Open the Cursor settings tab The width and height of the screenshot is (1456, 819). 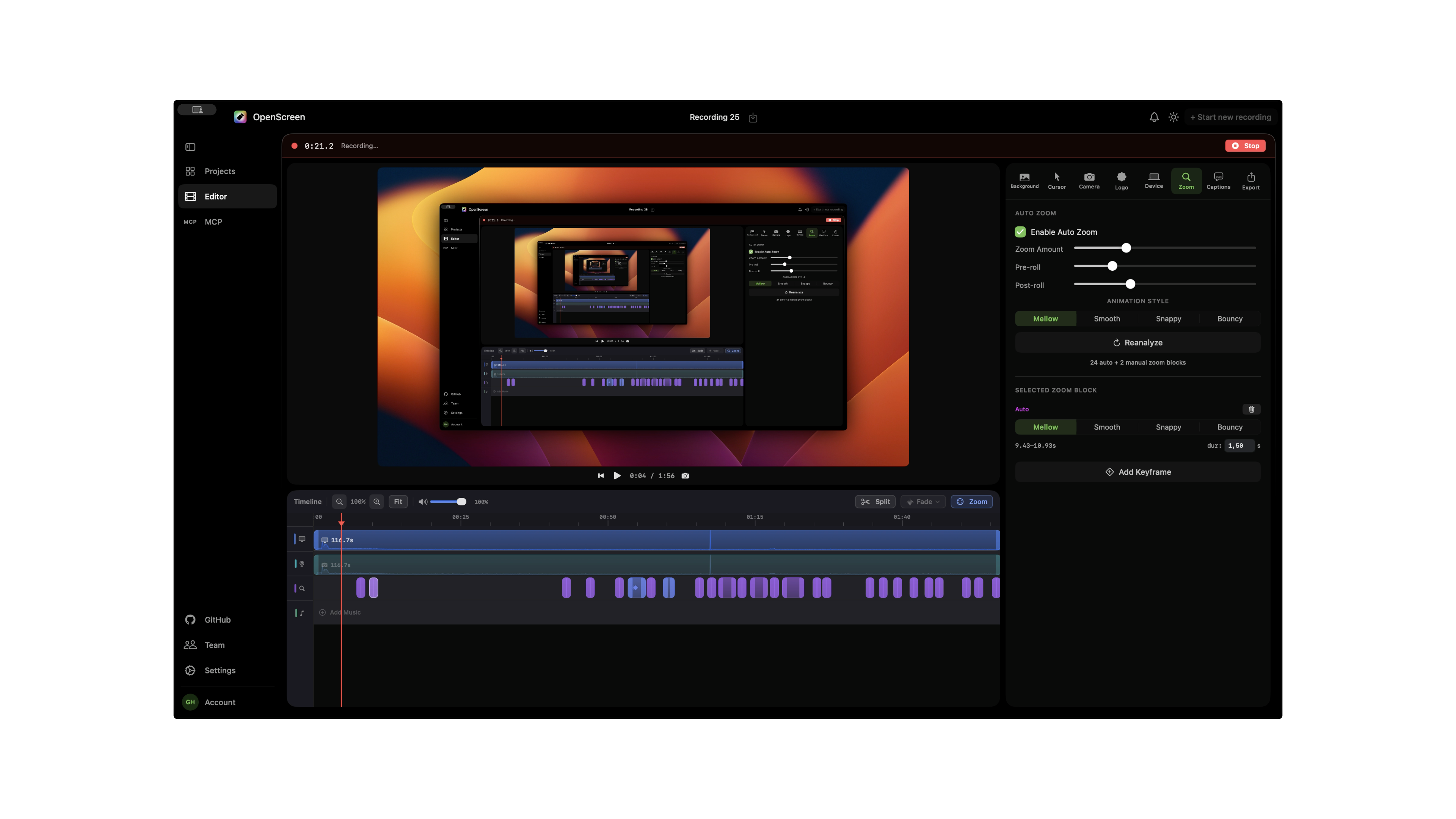1056,181
